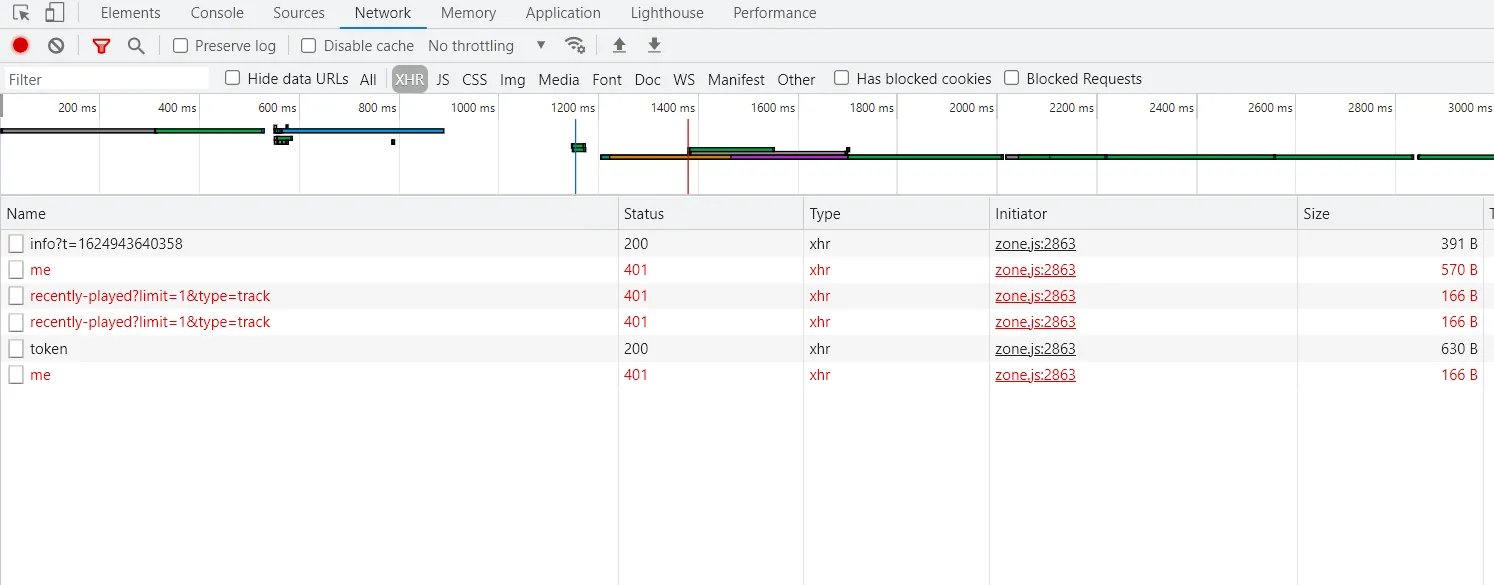Check the Disable cache option

coord(309,45)
